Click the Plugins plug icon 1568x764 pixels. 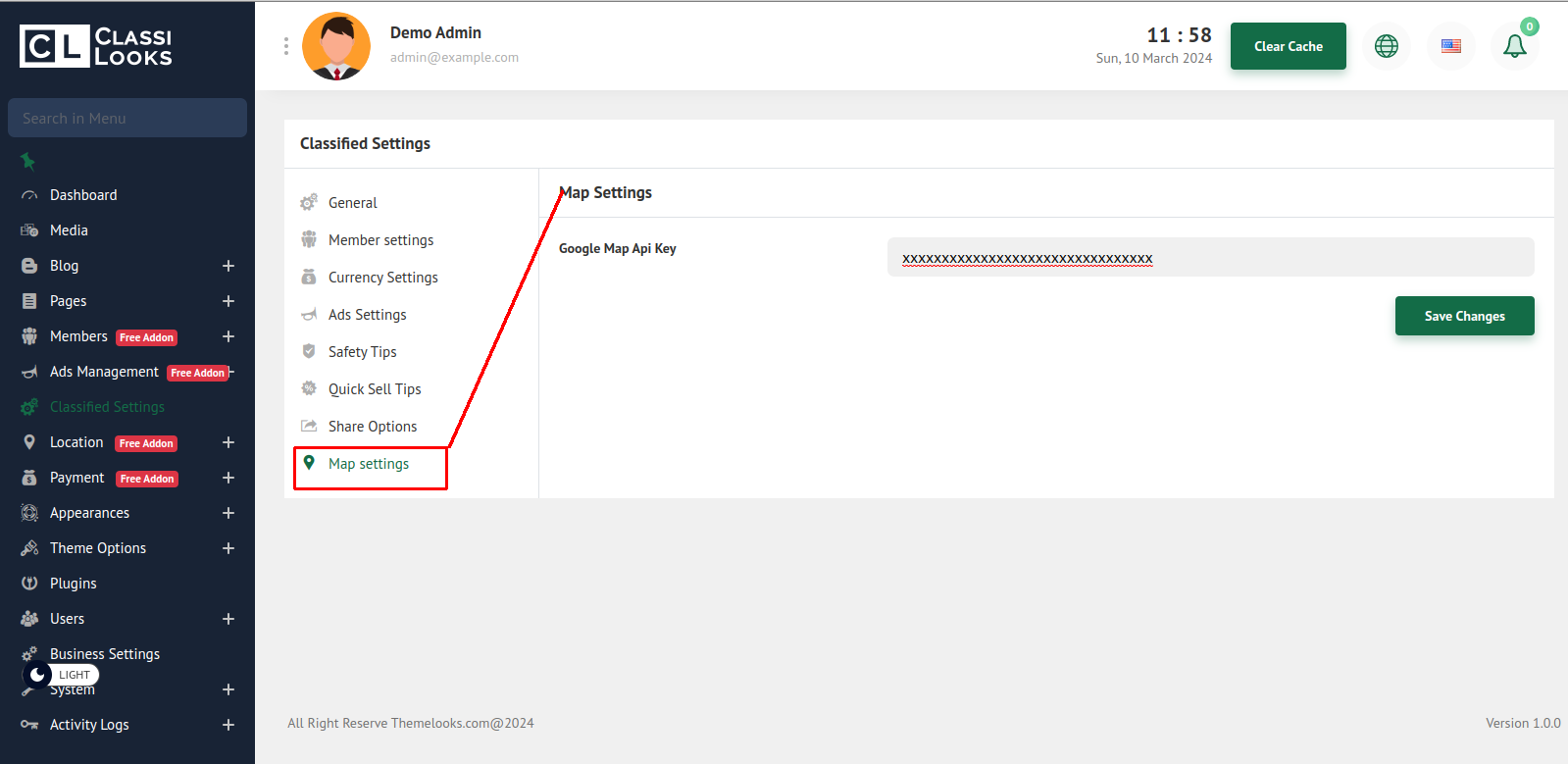point(29,584)
